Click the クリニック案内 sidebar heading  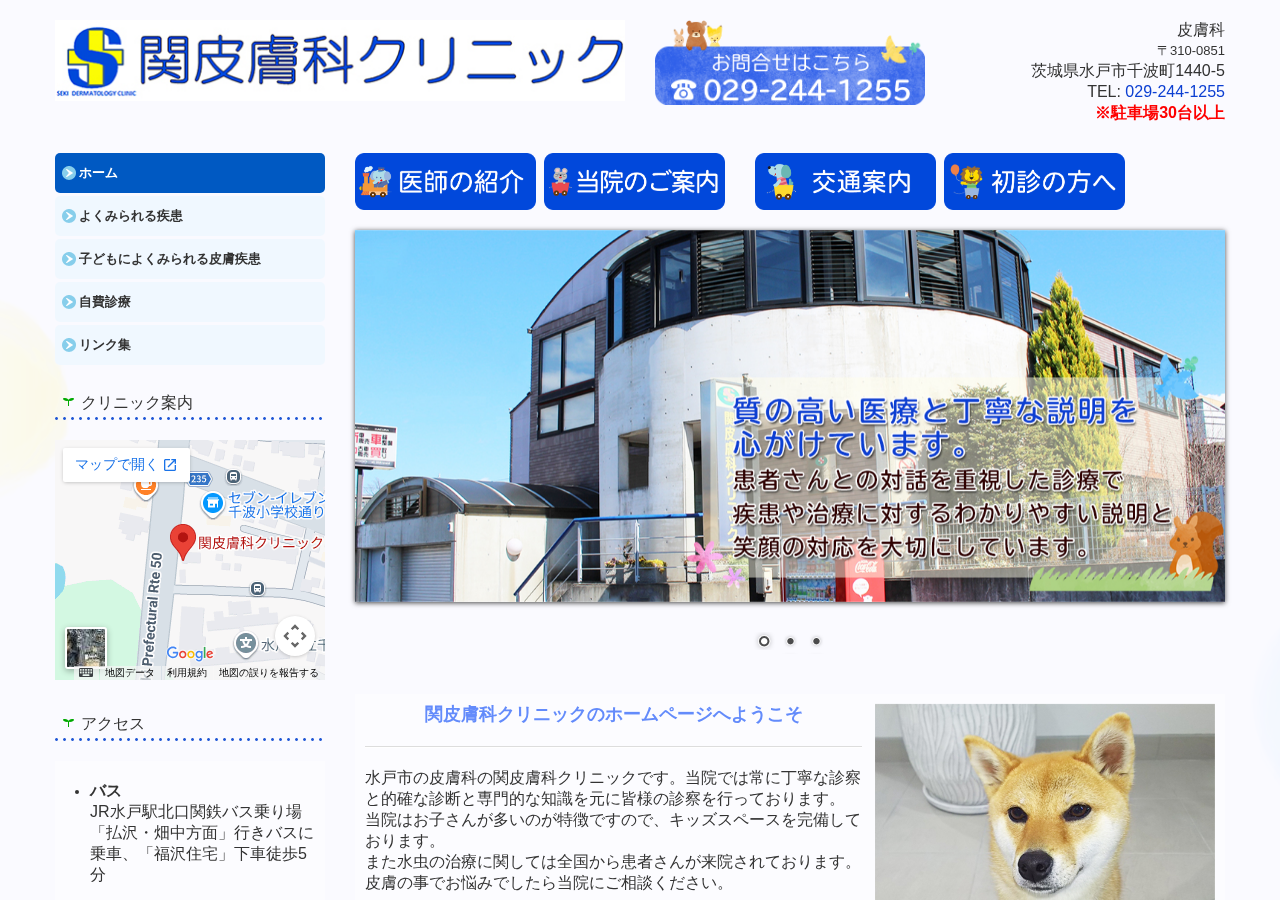(x=137, y=403)
